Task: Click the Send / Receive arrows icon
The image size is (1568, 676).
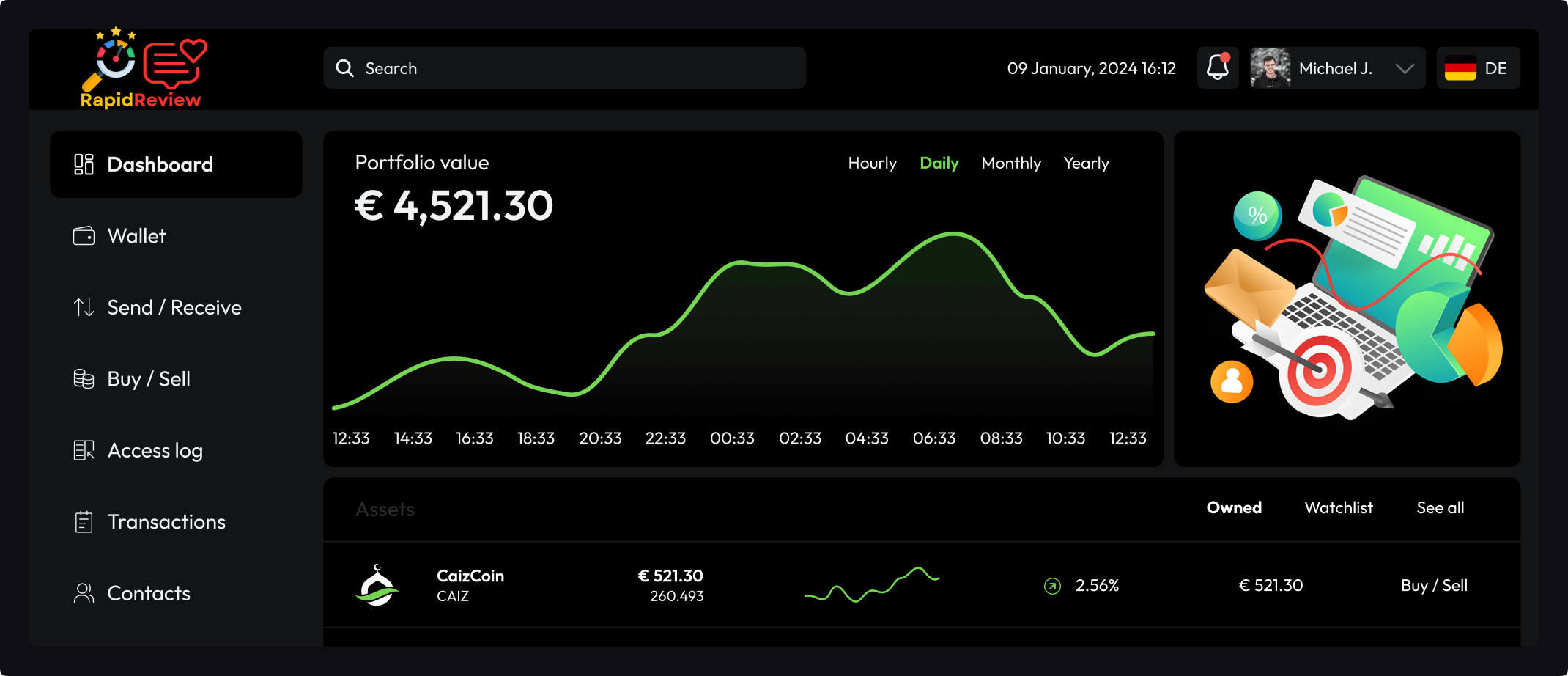Action: 84,307
